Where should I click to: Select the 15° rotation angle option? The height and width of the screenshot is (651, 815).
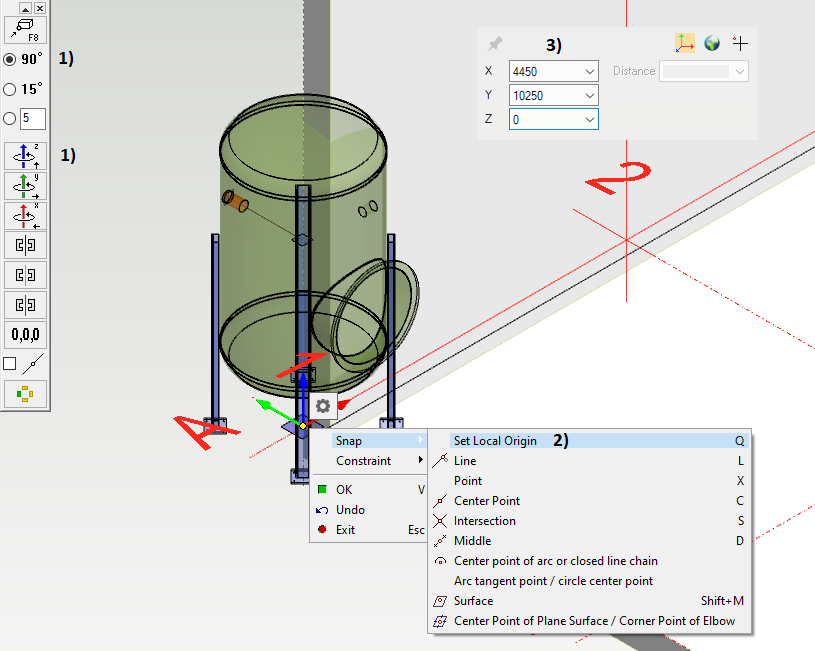[x=10, y=89]
